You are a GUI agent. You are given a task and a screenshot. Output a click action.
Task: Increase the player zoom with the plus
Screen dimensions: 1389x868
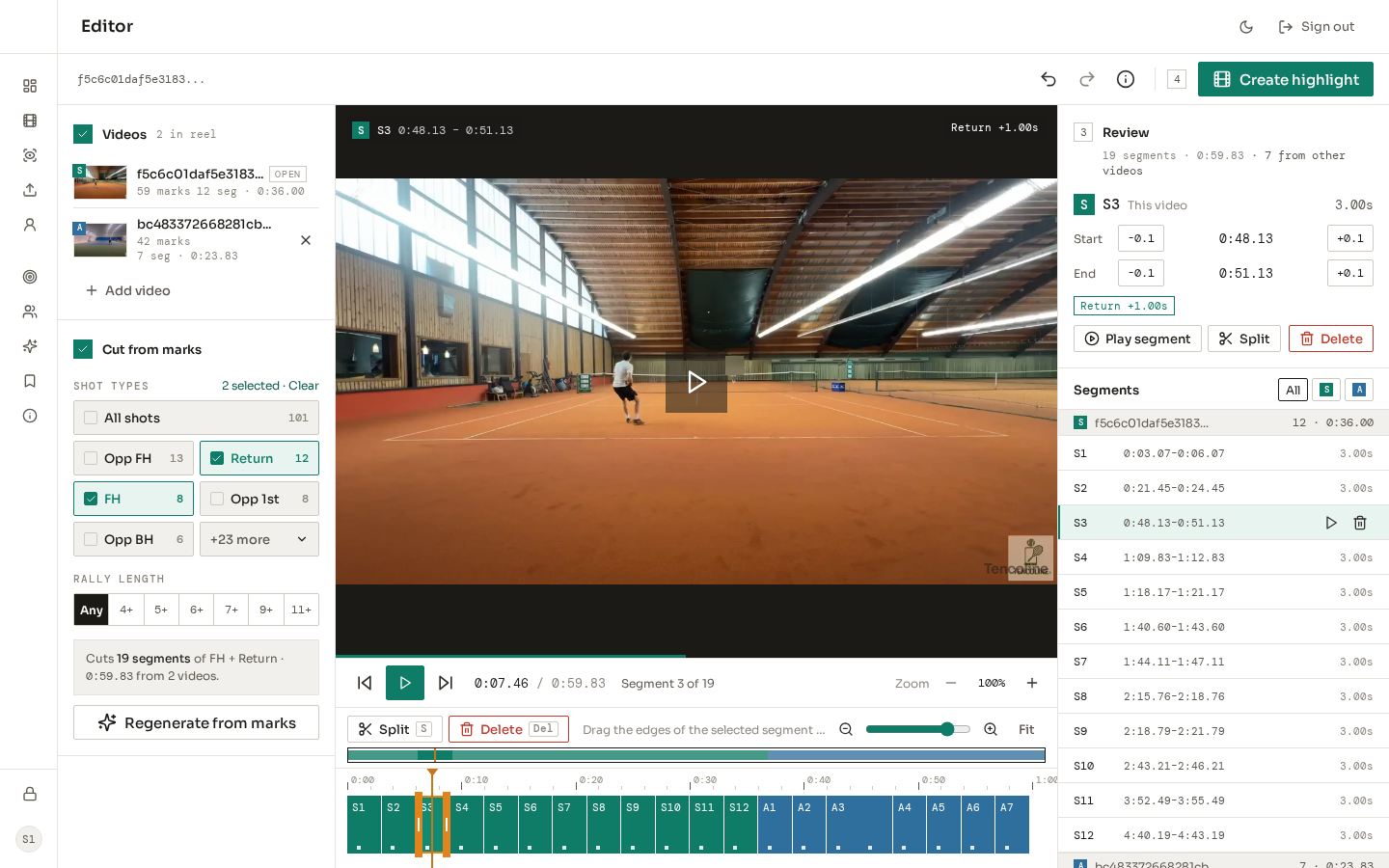1032,683
